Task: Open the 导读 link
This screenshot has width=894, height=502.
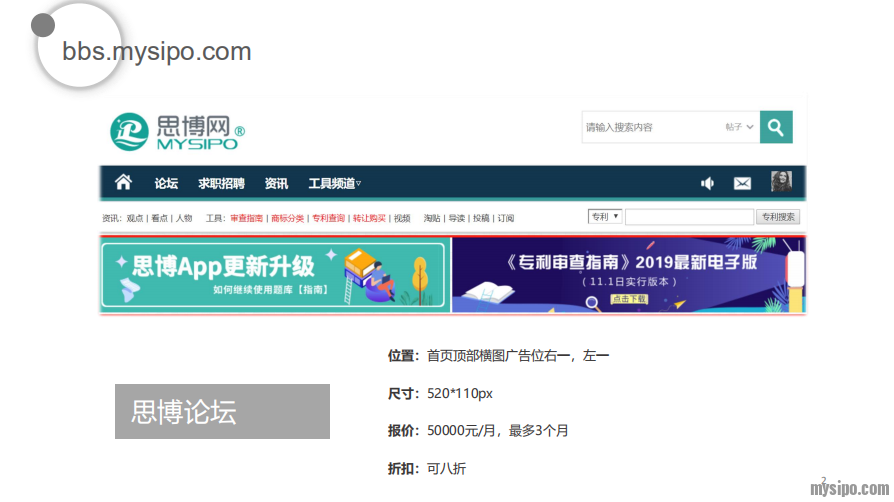Action: pyautogui.click(x=456, y=218)
